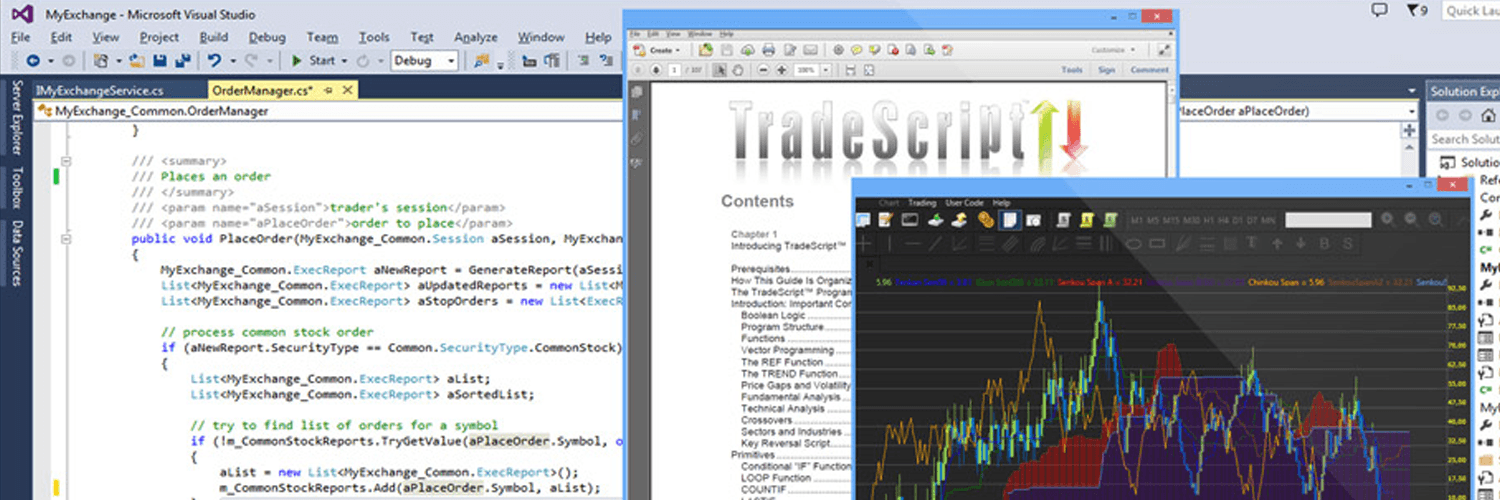1500x500 pixels.
Task: Open the bookmarks panel in PDF sidebar
Action: click(637, 113)
